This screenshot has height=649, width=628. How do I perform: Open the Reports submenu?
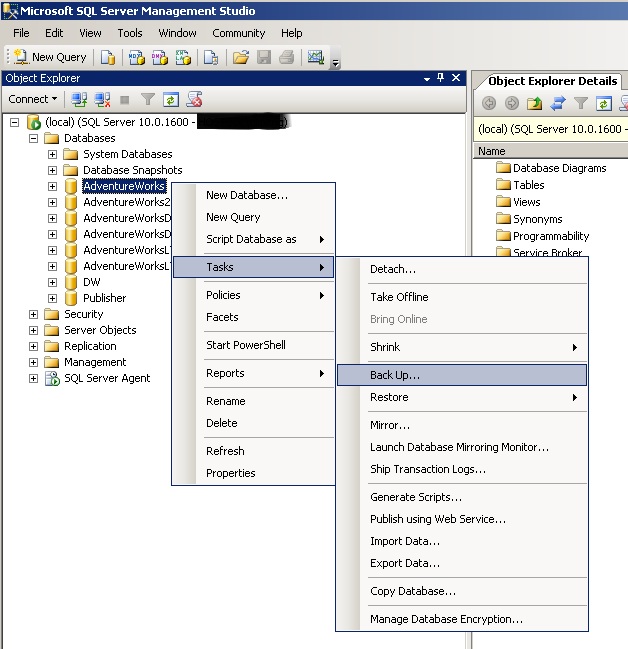pos(253,373)
